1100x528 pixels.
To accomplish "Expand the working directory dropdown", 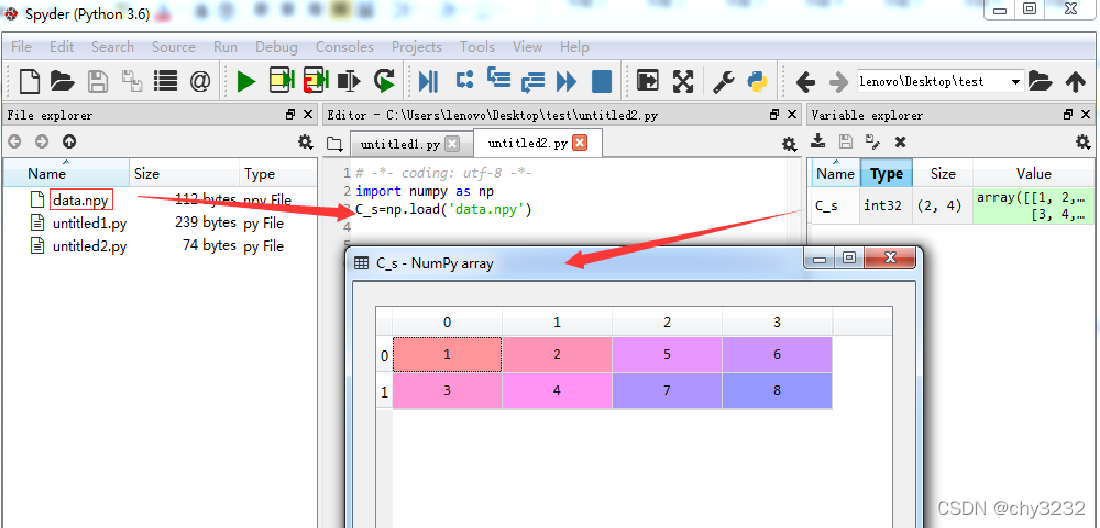I will [1015, 83].
